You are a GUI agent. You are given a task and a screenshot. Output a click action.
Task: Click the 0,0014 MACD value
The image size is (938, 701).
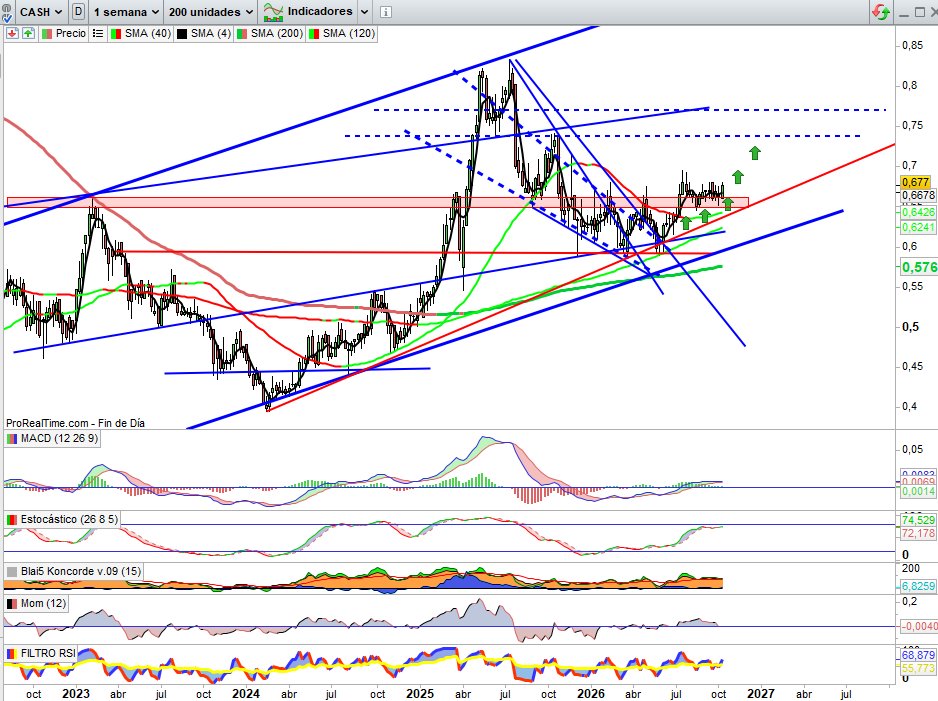point(918,492)
